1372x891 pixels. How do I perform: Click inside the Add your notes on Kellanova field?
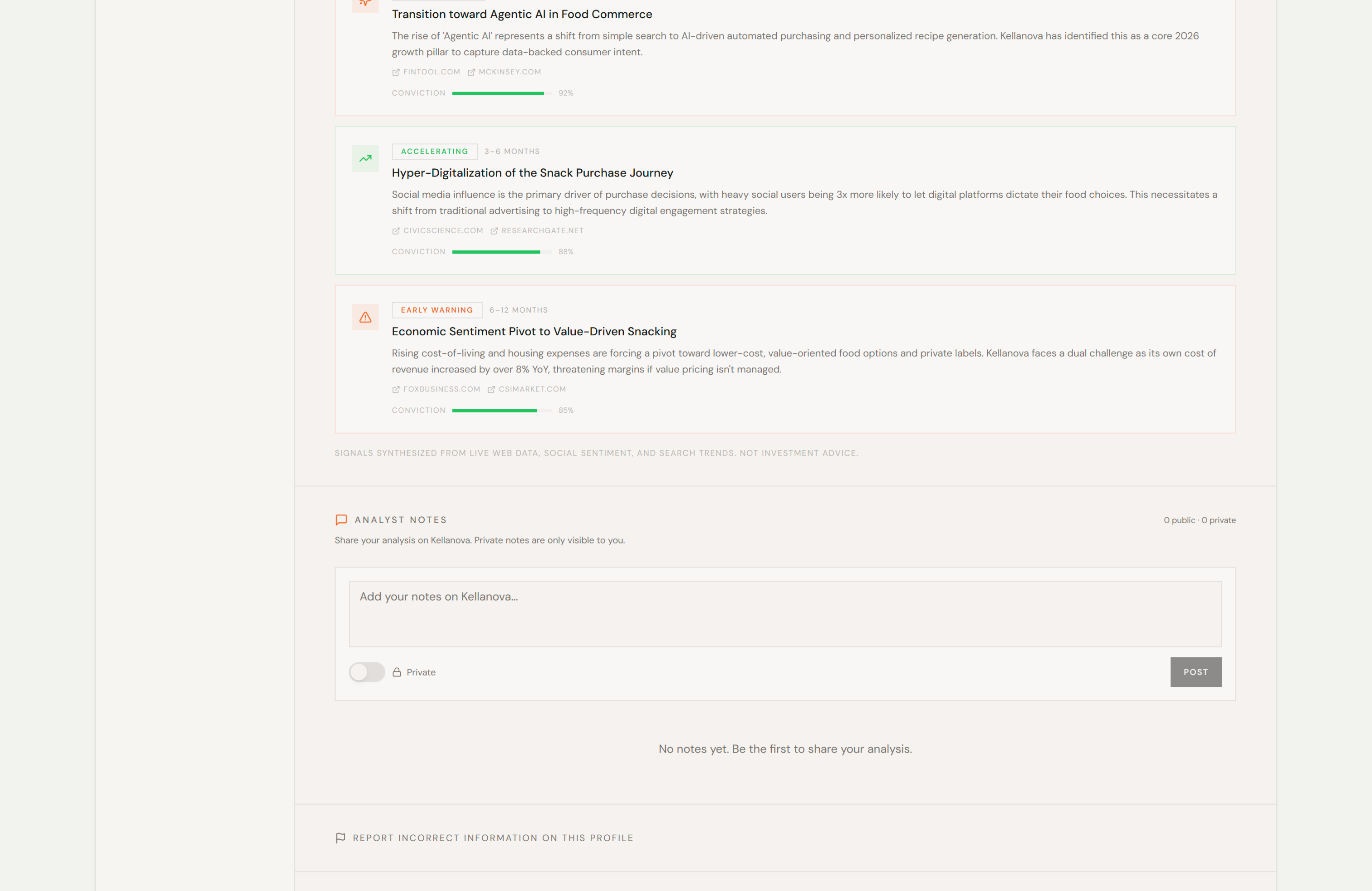[x=784, y=614]
